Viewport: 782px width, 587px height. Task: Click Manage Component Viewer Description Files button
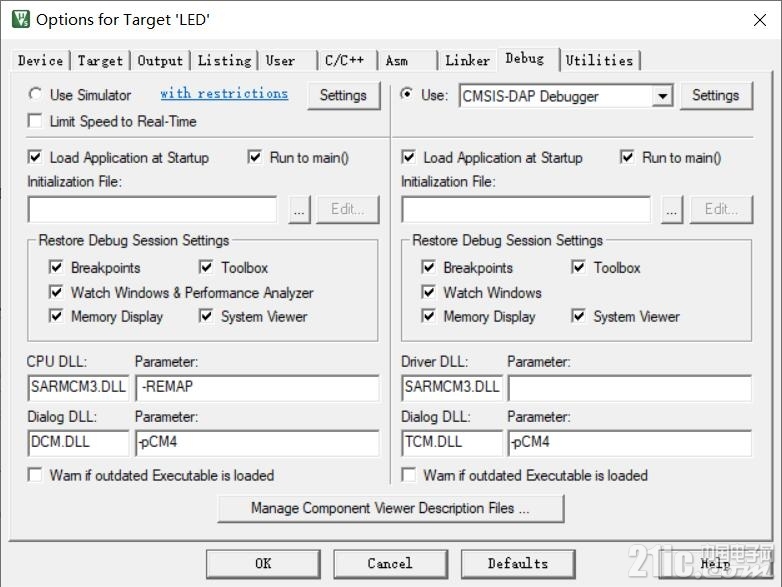click(x=391, y=508)
